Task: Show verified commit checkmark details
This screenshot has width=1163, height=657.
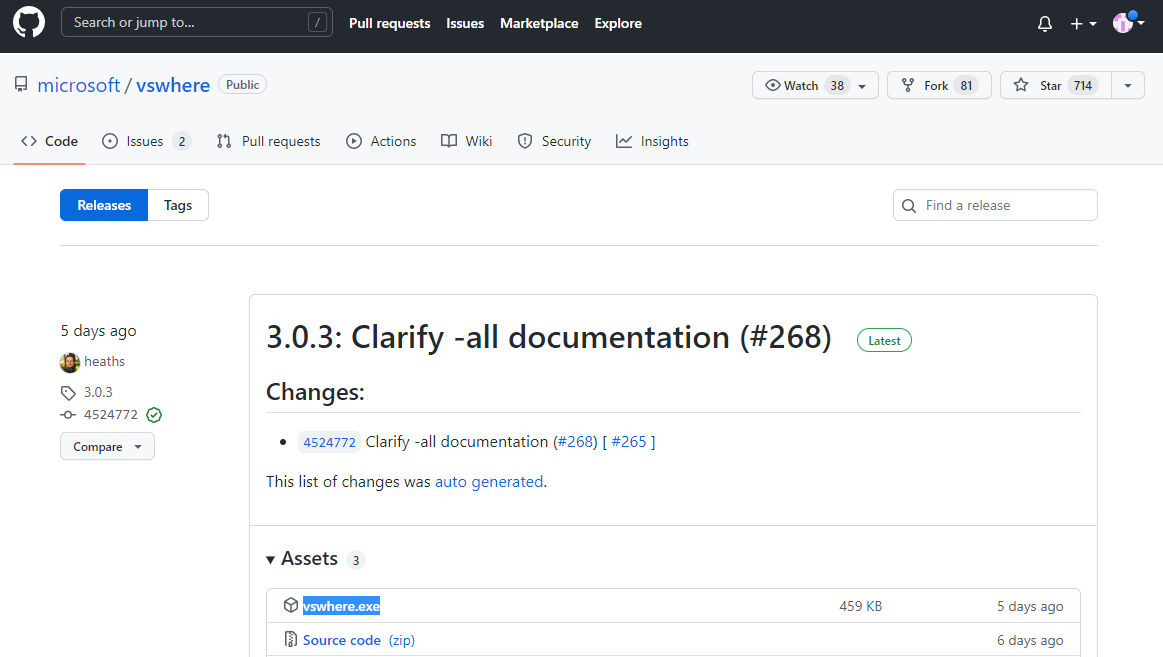Action: 154,415
